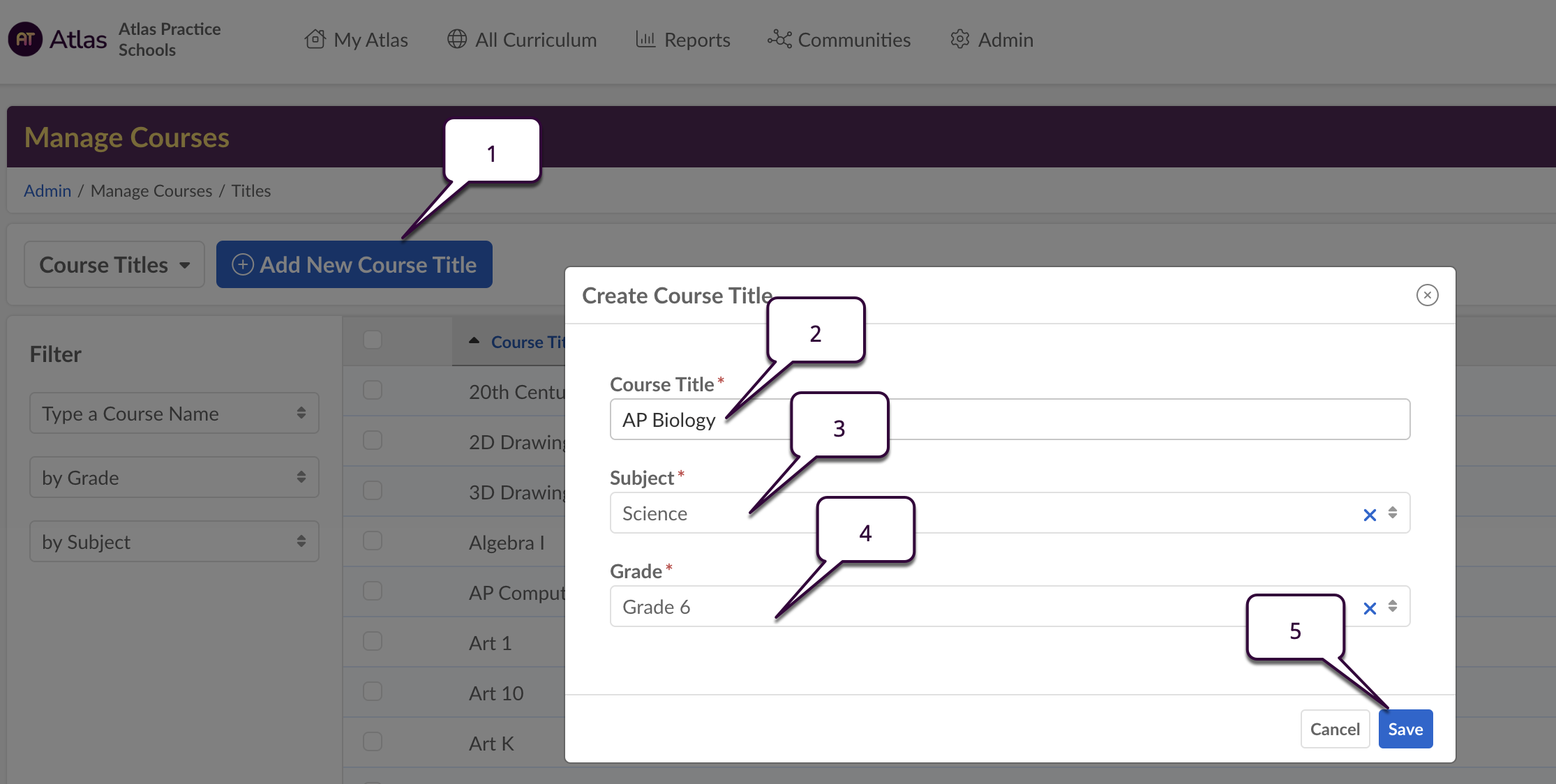Click the Communities network icon

coord(779,39)
